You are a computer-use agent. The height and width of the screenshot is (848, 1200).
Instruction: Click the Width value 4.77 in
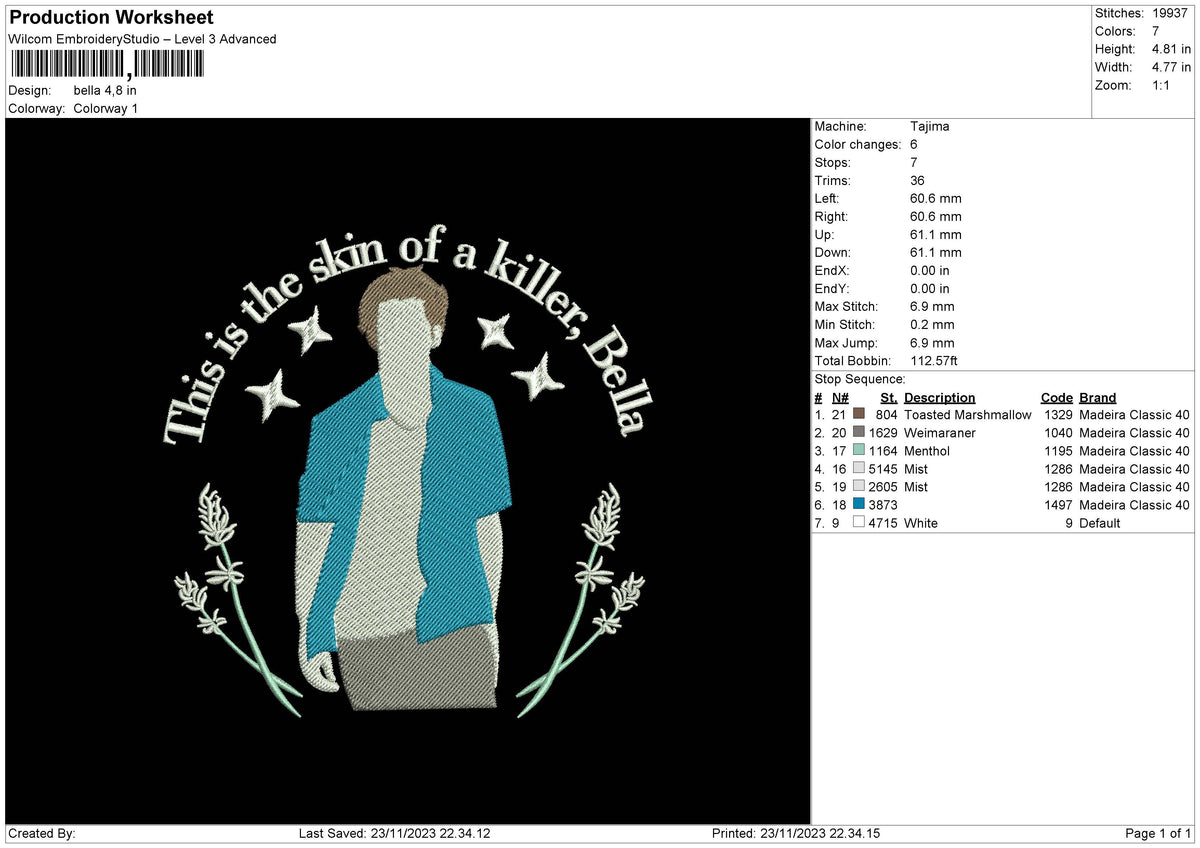(1171, 67)
